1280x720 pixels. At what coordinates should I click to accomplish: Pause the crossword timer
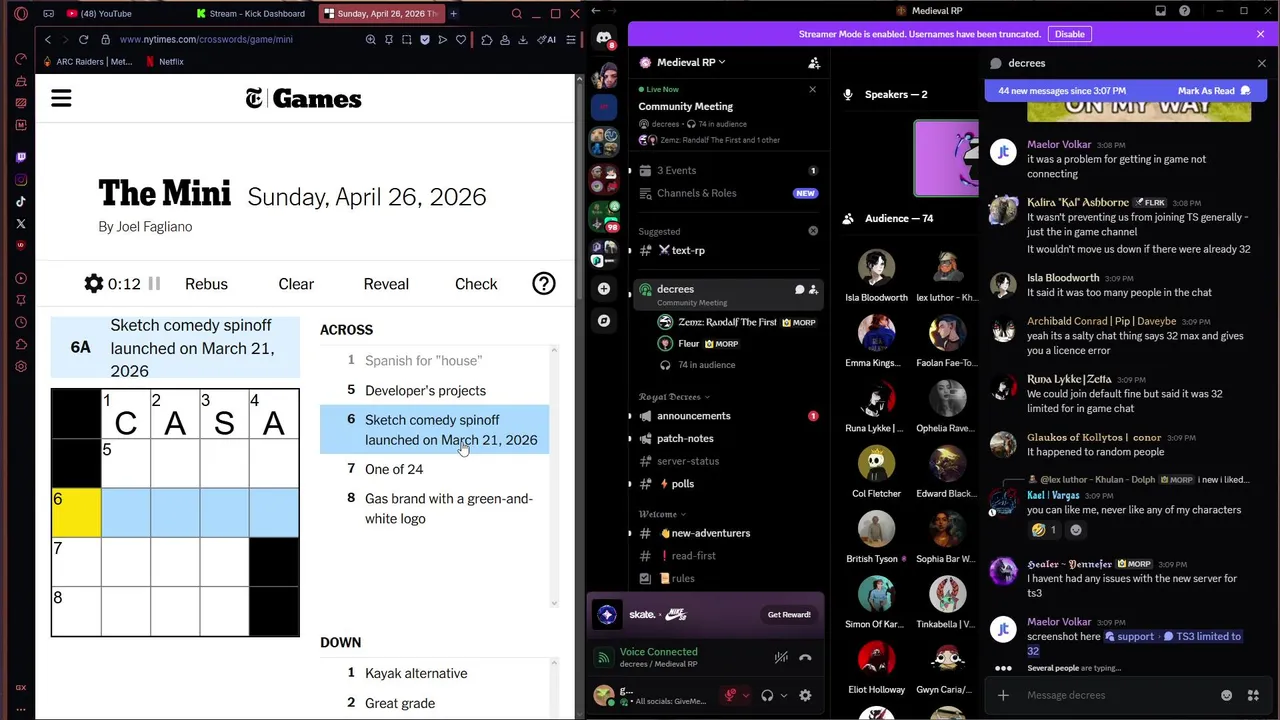coord(154,284)
